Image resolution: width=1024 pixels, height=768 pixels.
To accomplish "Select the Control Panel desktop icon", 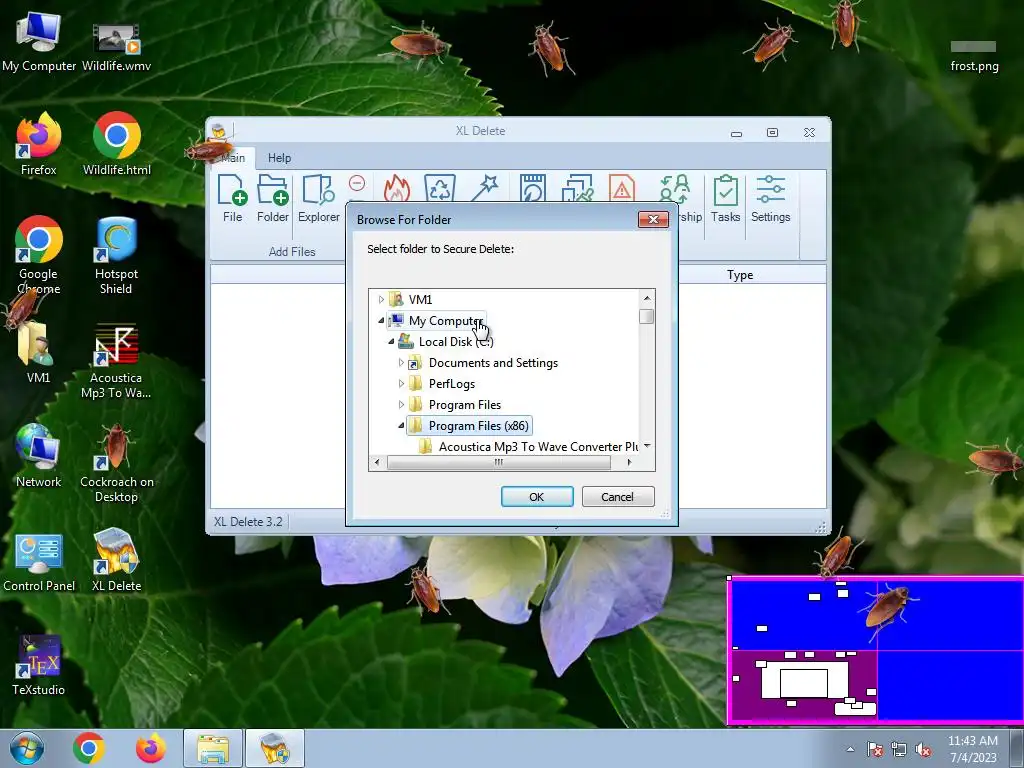I will point(39,561).
